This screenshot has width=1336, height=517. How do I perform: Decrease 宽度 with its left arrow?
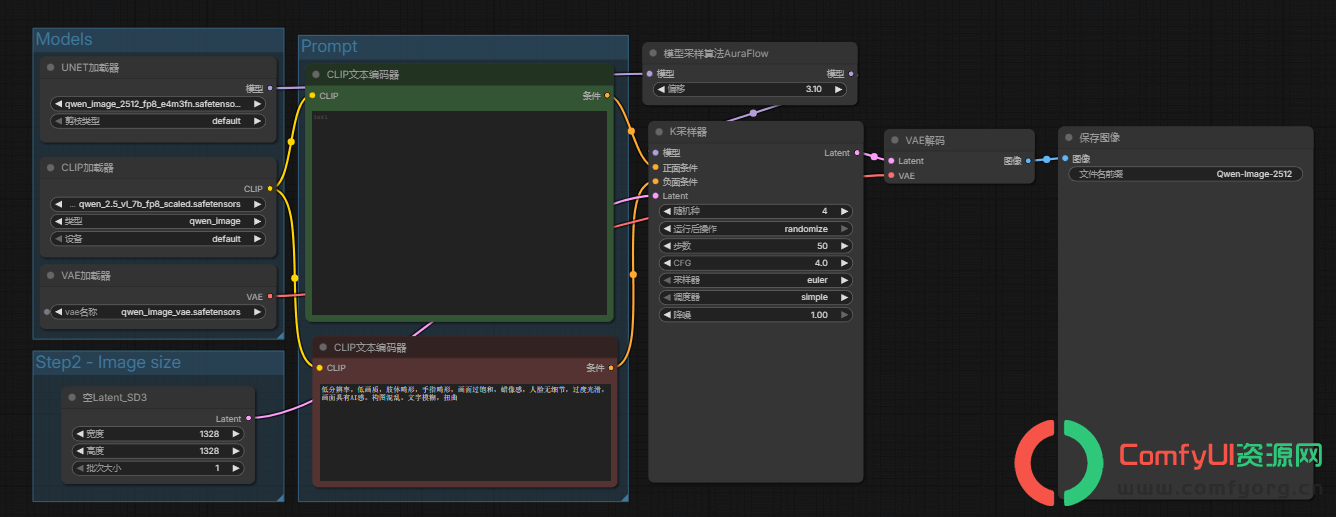tap(80, 434)
